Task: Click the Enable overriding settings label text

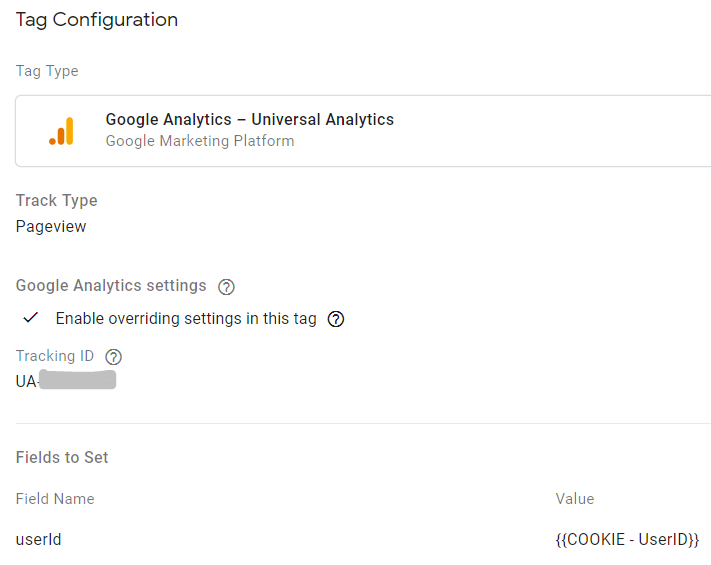Action: (x=186, y=319)
